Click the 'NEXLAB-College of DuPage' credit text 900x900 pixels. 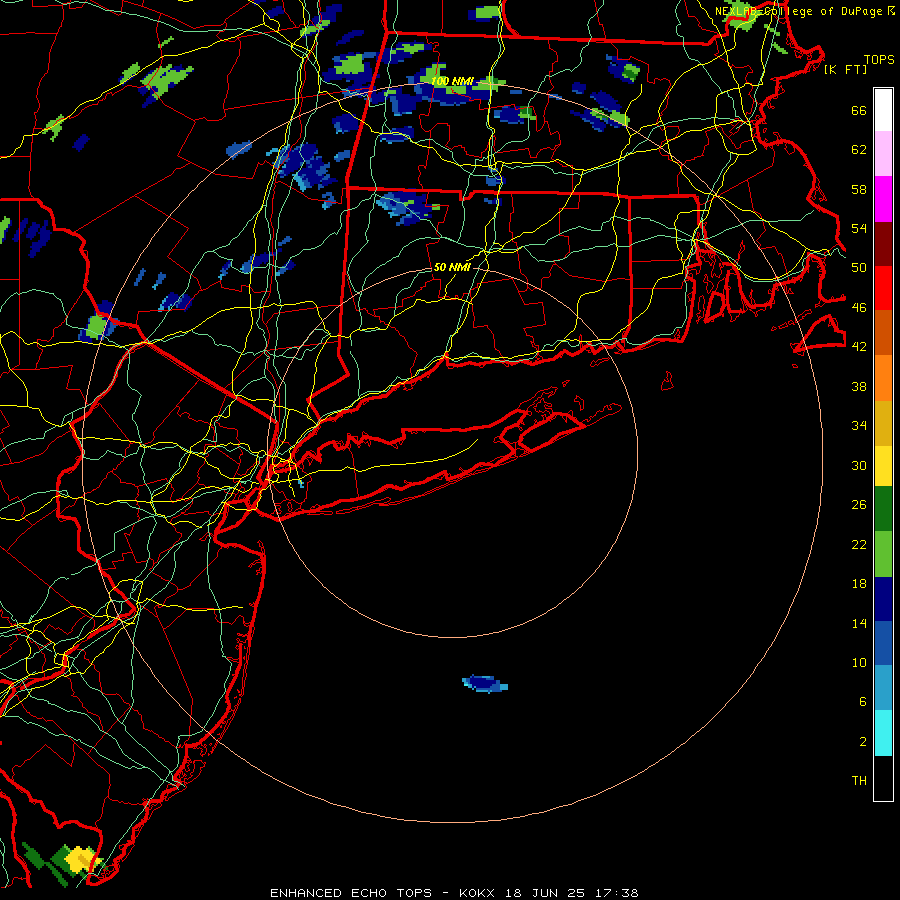click(798, 11)
